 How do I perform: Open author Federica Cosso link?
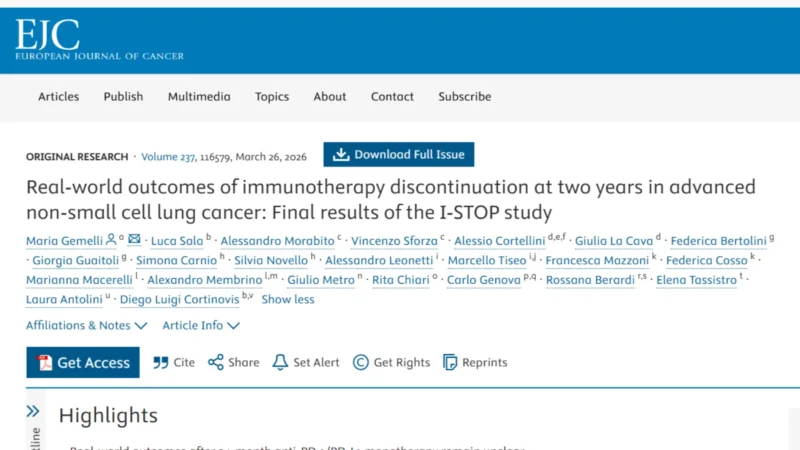tap(707, 260)
